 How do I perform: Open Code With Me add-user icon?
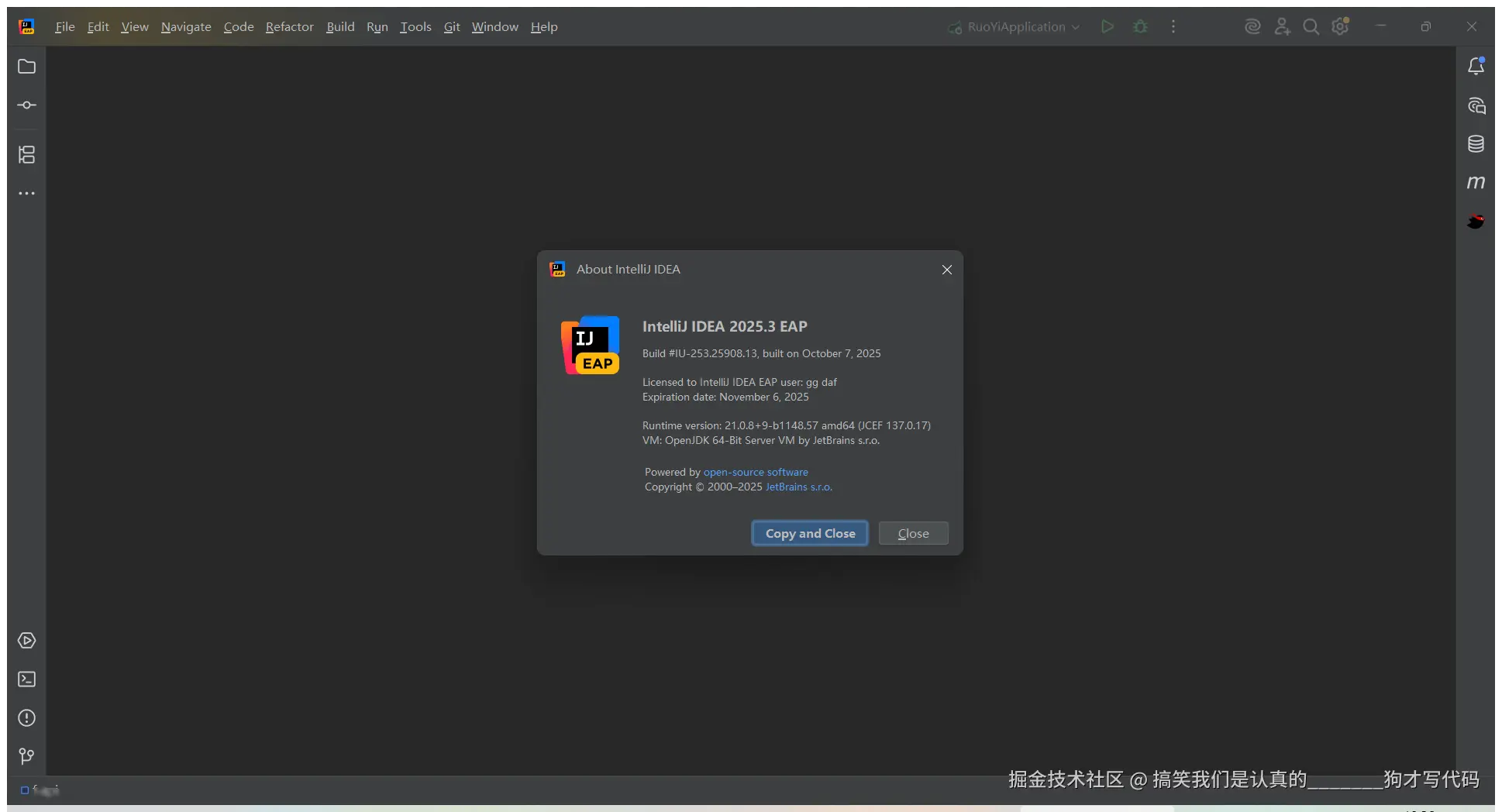click(1282, 27)
